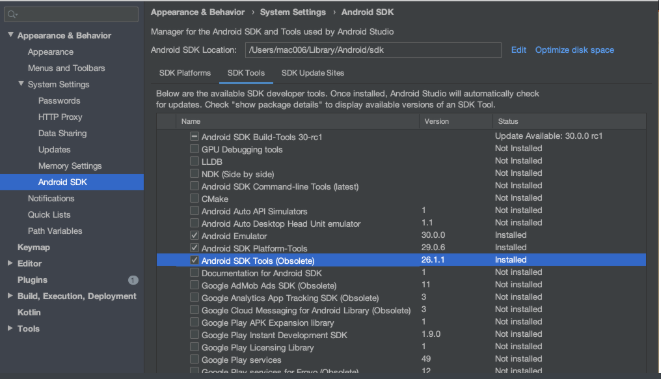Open Path Variables settings
The height and width of the screenshot is (379, 661).
point(55,231)
